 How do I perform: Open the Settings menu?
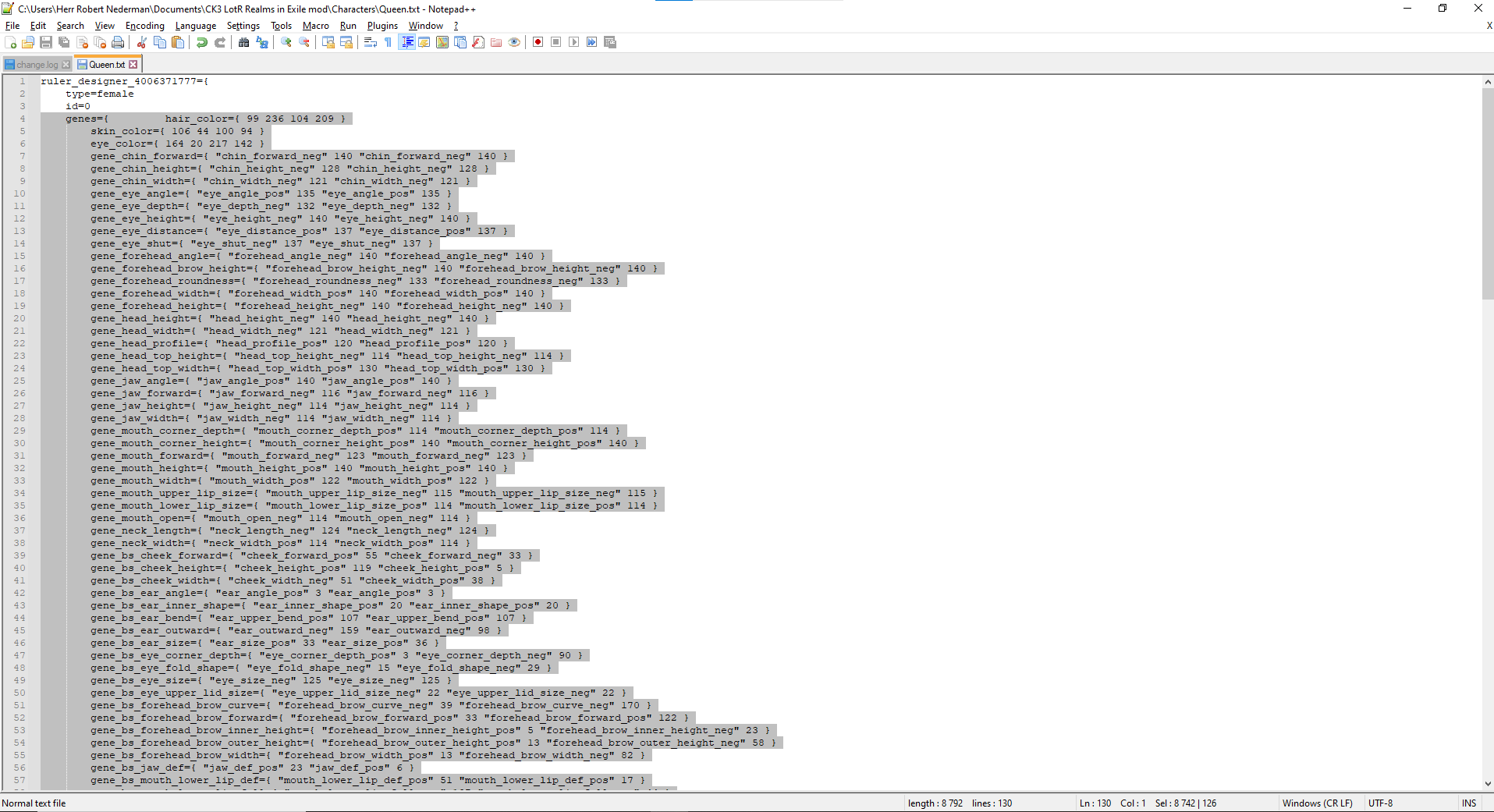coord(243,26)
